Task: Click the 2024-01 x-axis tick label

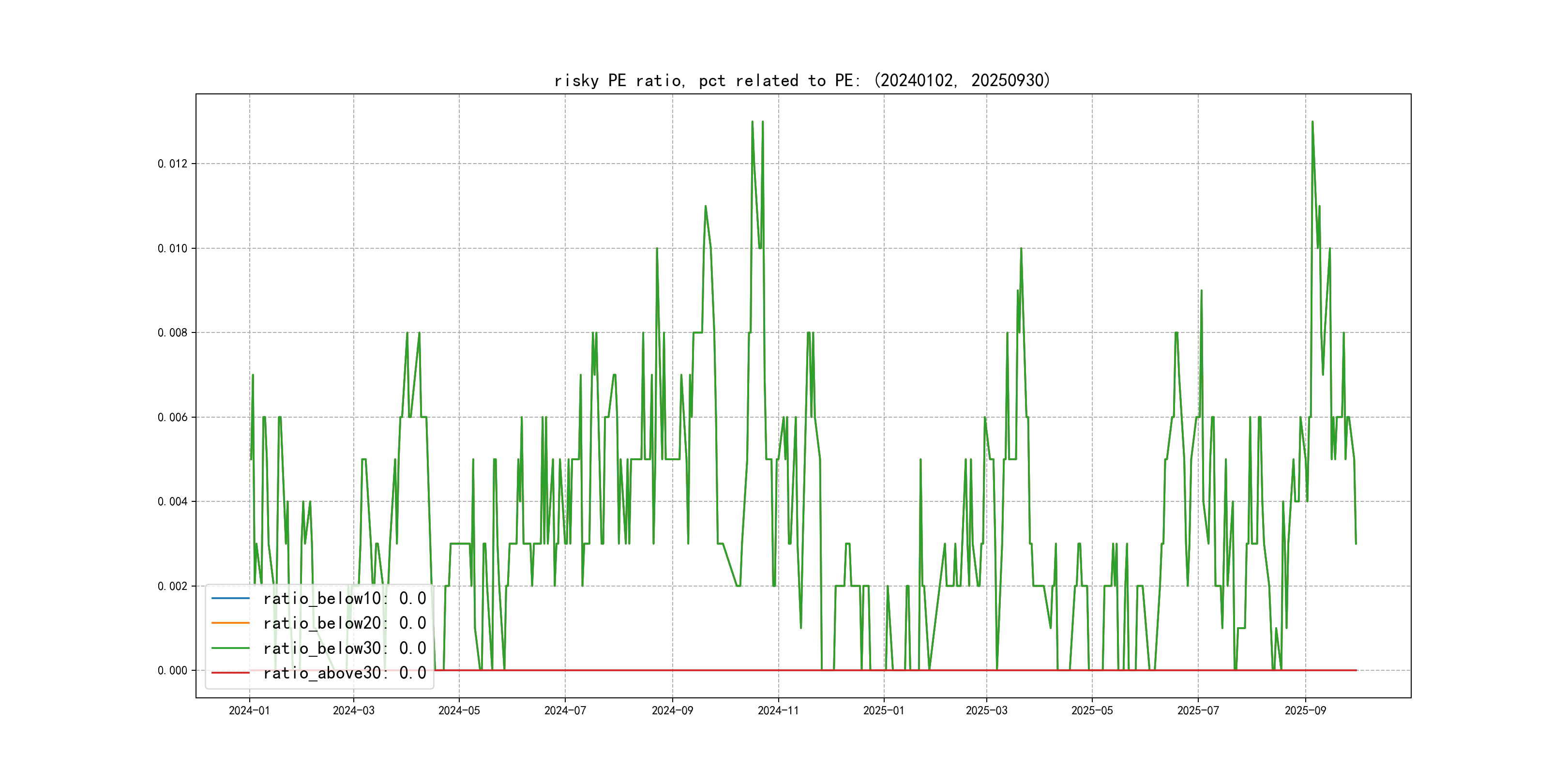Action: click(x=249, y=710)
